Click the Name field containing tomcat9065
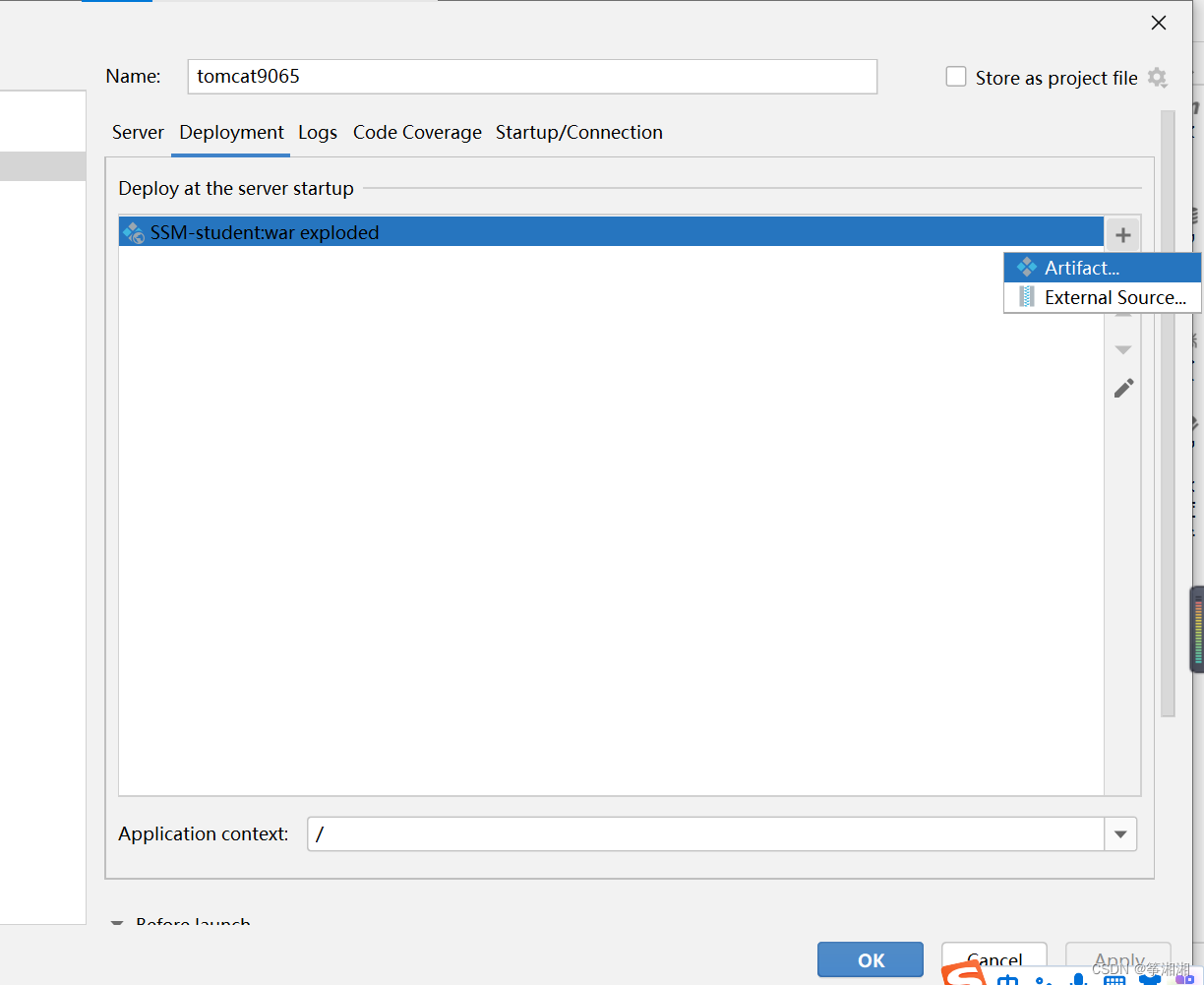The height and width of the screenshot is (985, 1204). click(x=532, y=77)
